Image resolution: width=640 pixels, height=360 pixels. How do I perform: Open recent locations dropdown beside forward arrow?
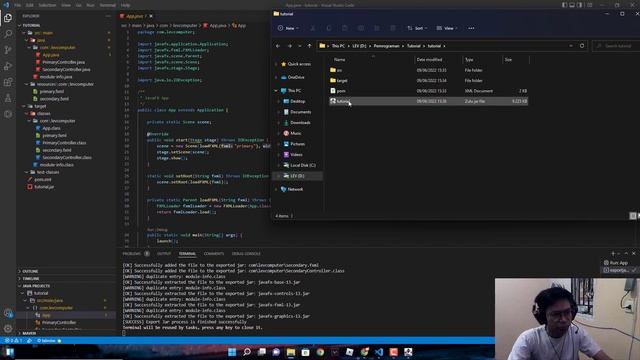coord(300,46)
